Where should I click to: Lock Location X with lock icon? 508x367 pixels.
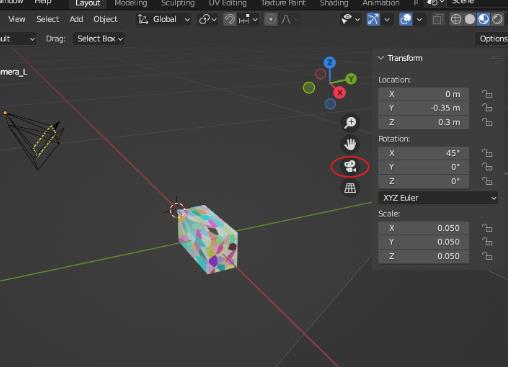click(x=487, y=94)
